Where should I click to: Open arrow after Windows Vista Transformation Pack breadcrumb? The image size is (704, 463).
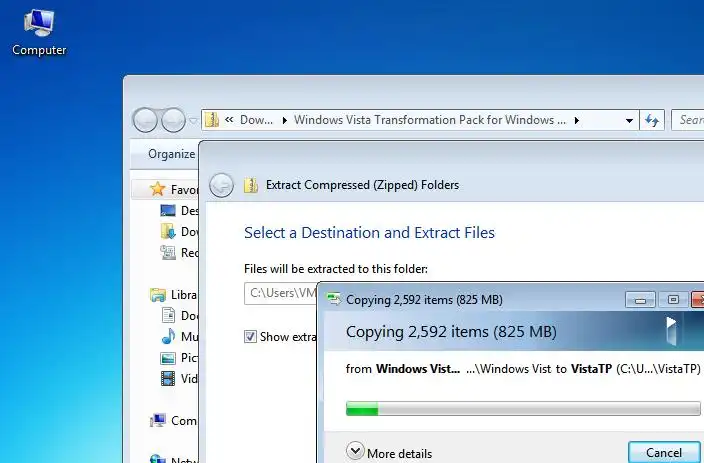tap(577, 120)
